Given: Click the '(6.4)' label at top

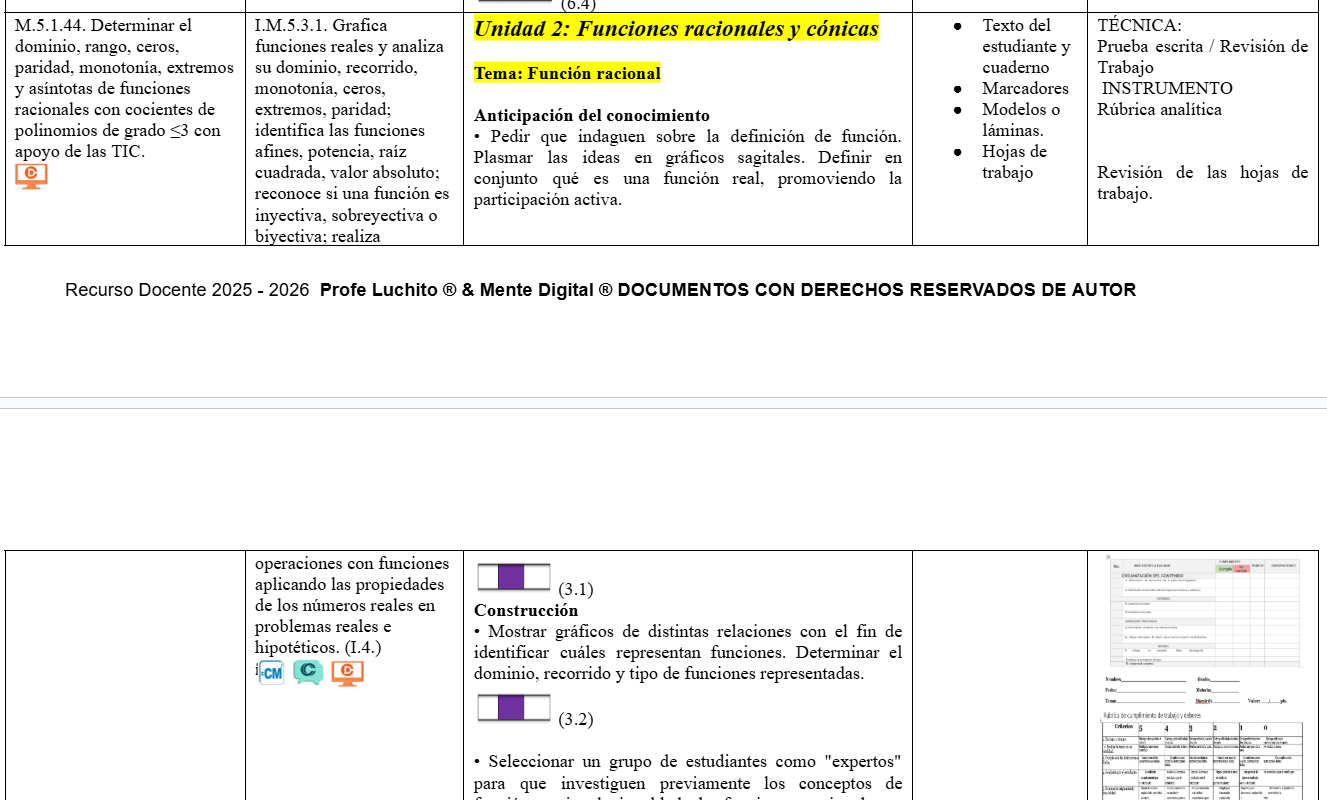Looking at the screenshot, I should tap(578, 5).
